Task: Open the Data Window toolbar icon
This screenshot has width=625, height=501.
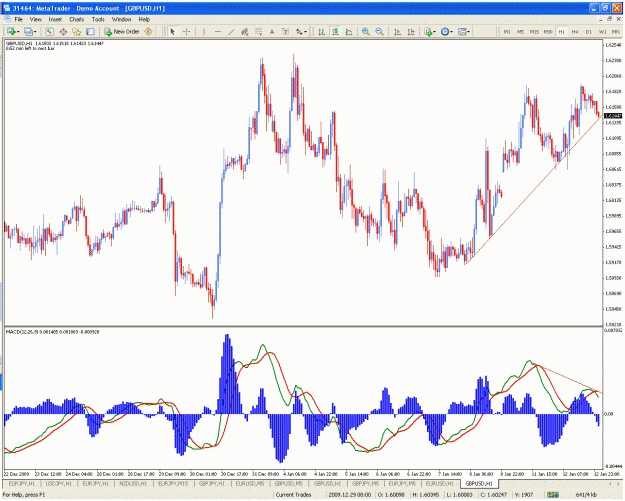Action: [x=63, y=31]
